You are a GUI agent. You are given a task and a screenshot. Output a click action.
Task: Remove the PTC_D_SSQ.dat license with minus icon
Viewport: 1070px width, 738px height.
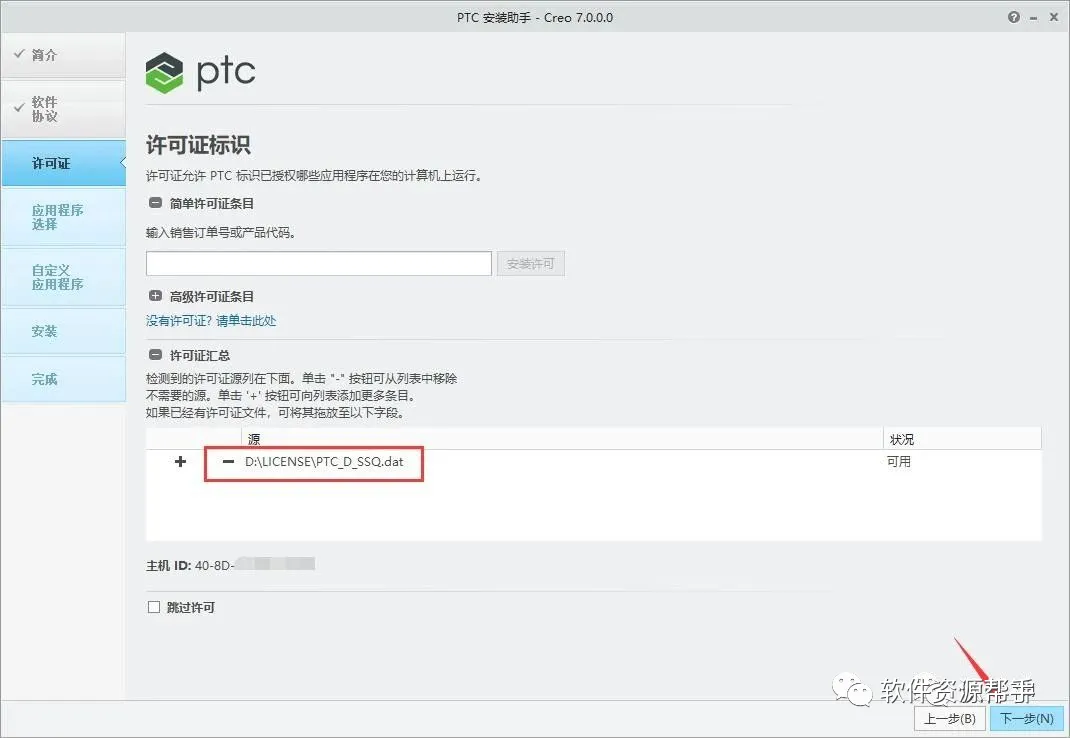tap(229, 462)
